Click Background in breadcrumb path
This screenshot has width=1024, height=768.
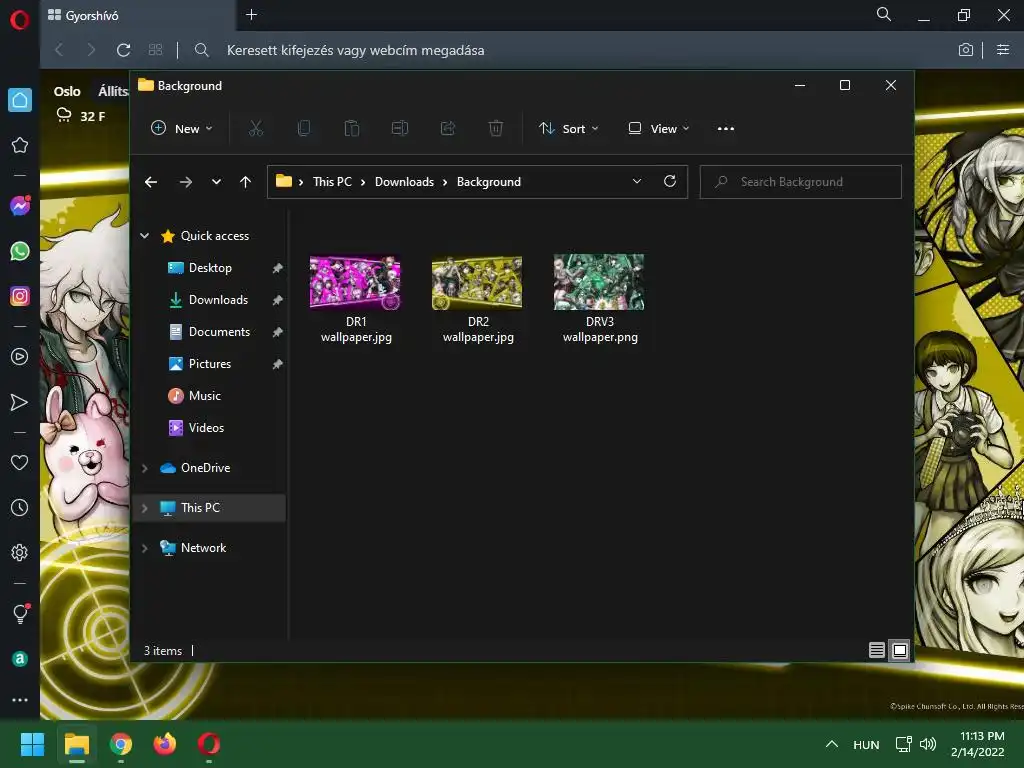click(x=488, y=182)
